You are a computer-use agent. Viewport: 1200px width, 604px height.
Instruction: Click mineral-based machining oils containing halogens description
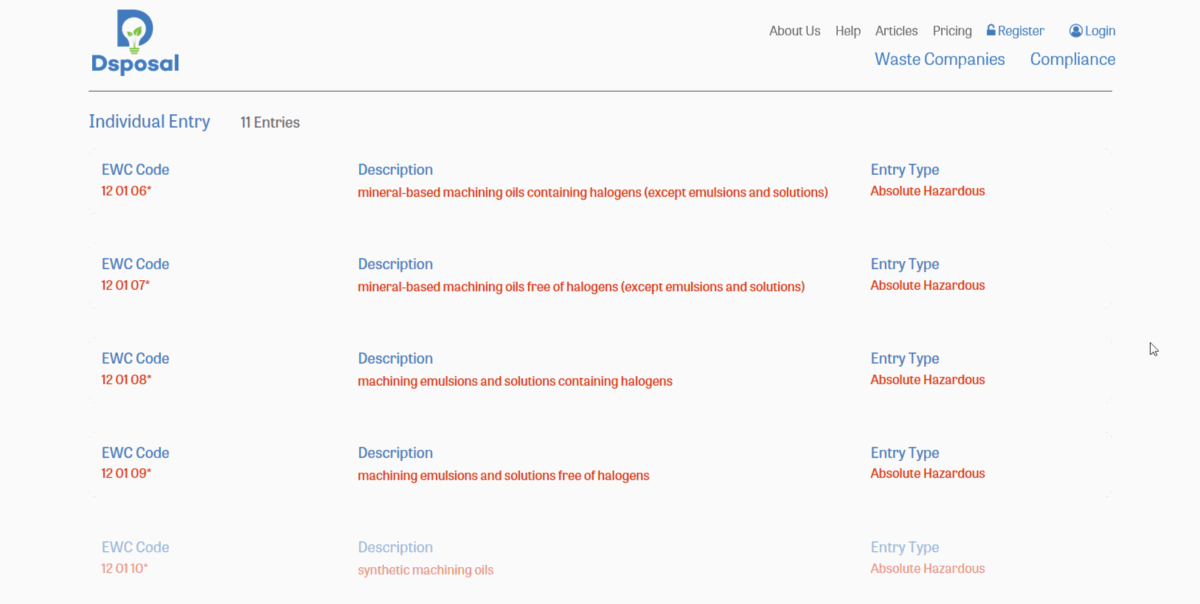(592, 192)
